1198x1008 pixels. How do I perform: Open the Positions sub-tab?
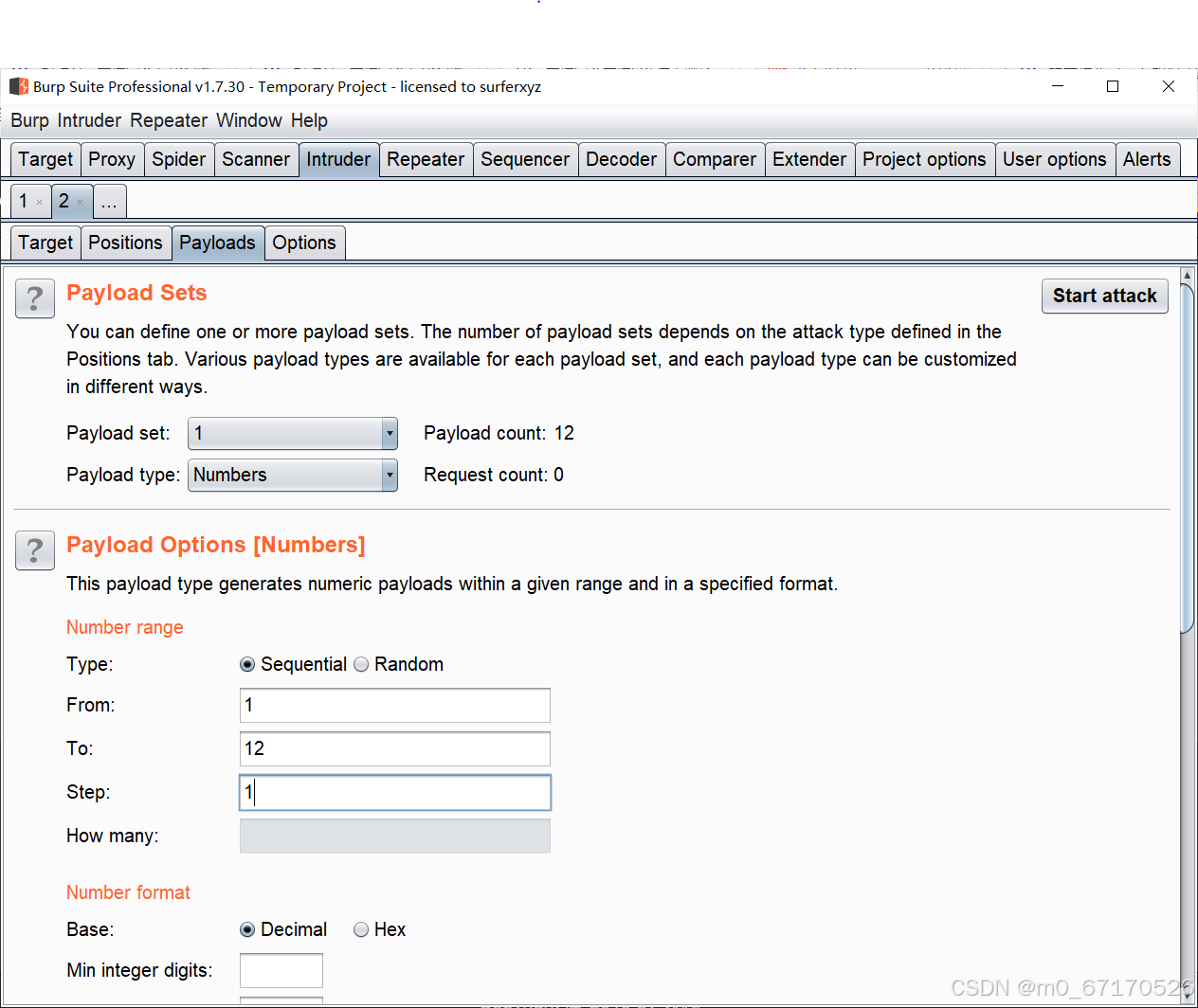point(125,243)
